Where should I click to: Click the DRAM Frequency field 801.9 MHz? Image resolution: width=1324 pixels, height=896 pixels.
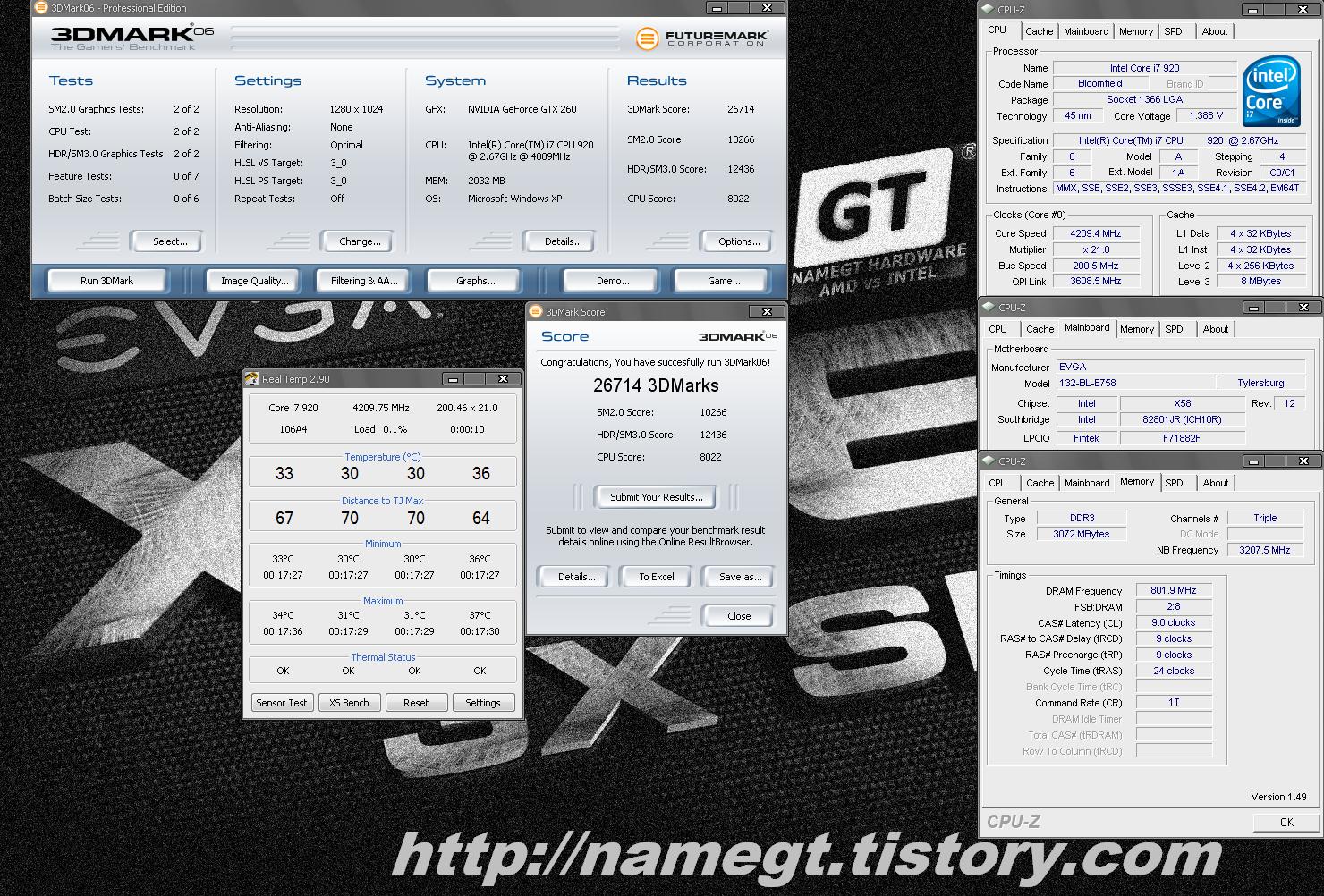pos(1174,590)
